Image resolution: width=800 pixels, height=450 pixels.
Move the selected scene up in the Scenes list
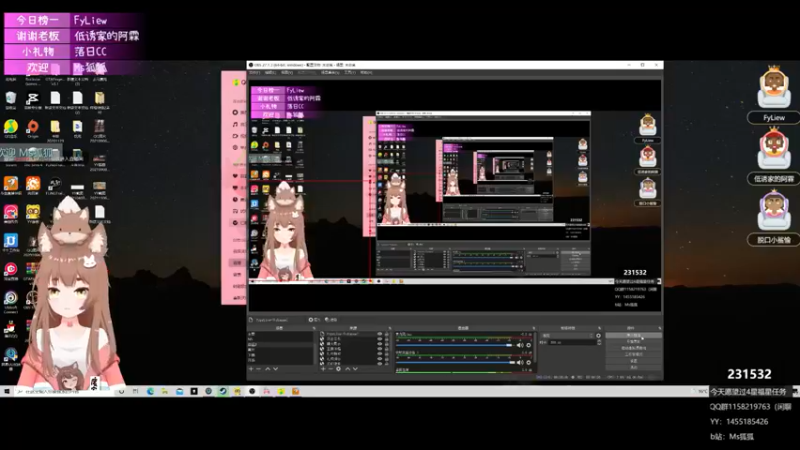pos(267,368)
